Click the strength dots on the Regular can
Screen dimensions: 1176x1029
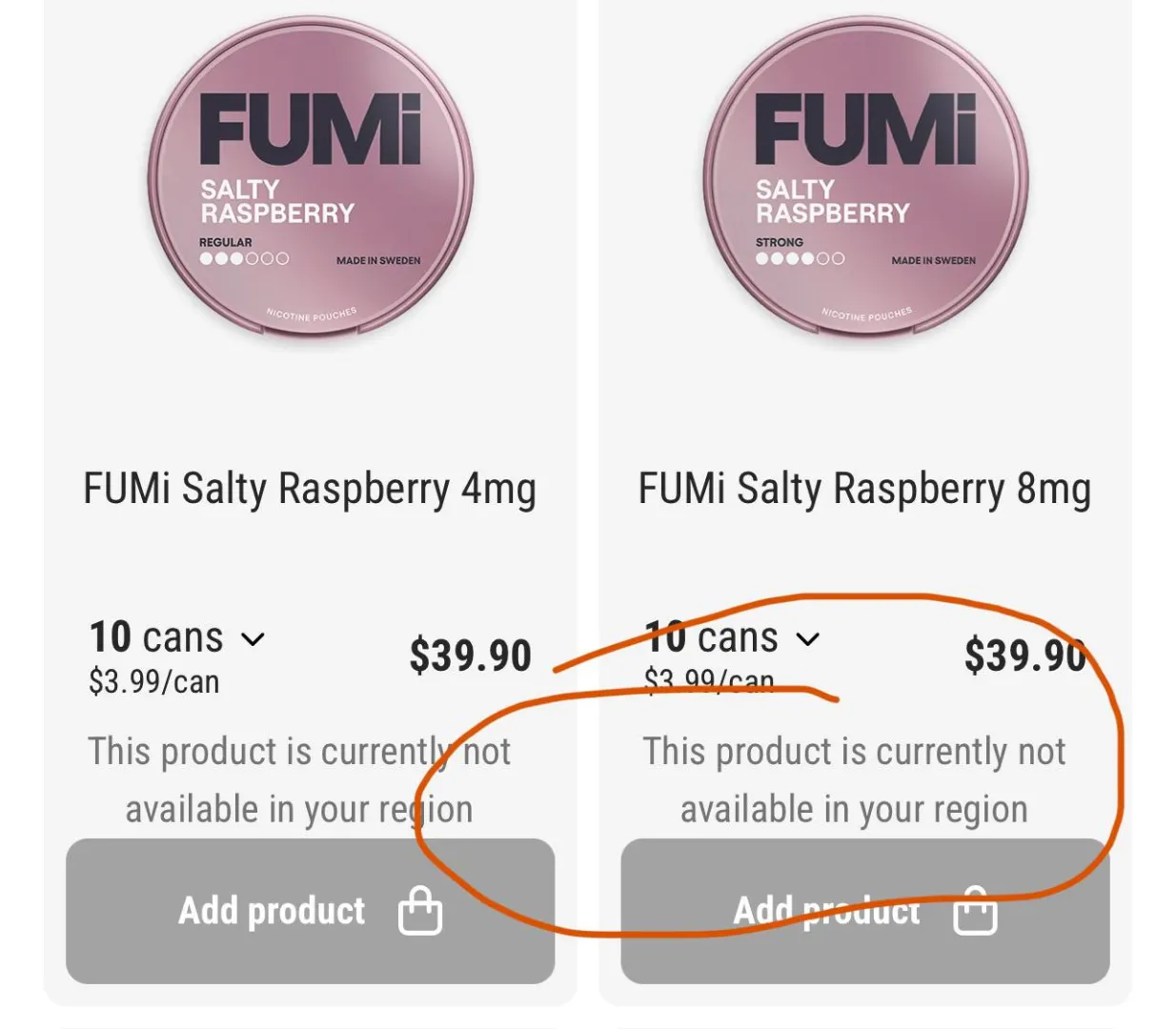244,258
